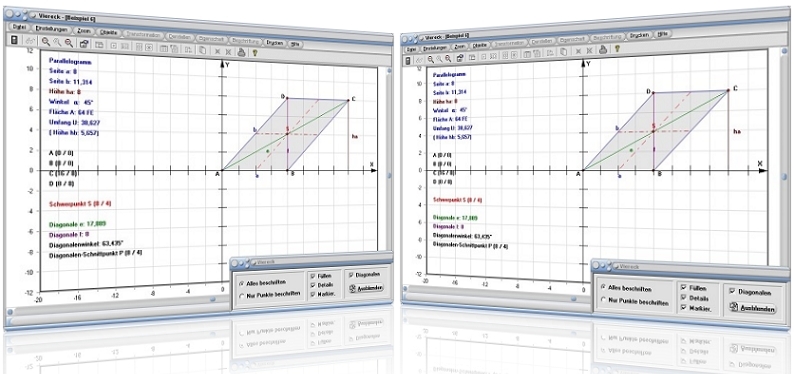Click the printer icon in right window toolbar
This screenshot has height=374, width=794.
603,49
